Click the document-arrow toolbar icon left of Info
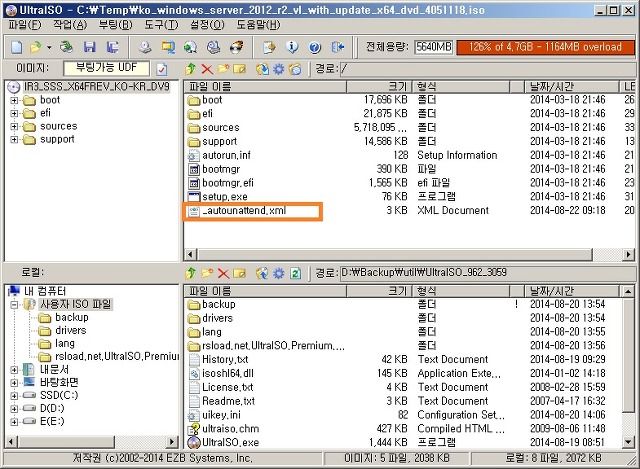This screenshot has width=640, height=469. (x=269, y=47)
